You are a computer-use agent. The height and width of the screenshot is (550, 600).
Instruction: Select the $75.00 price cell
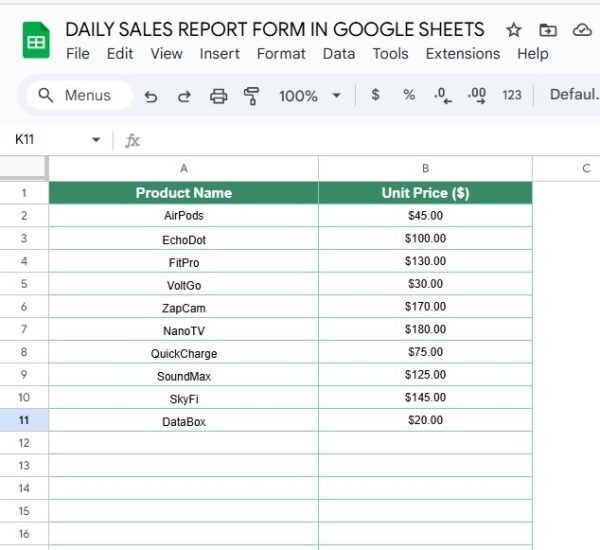(x=425, y=352)
